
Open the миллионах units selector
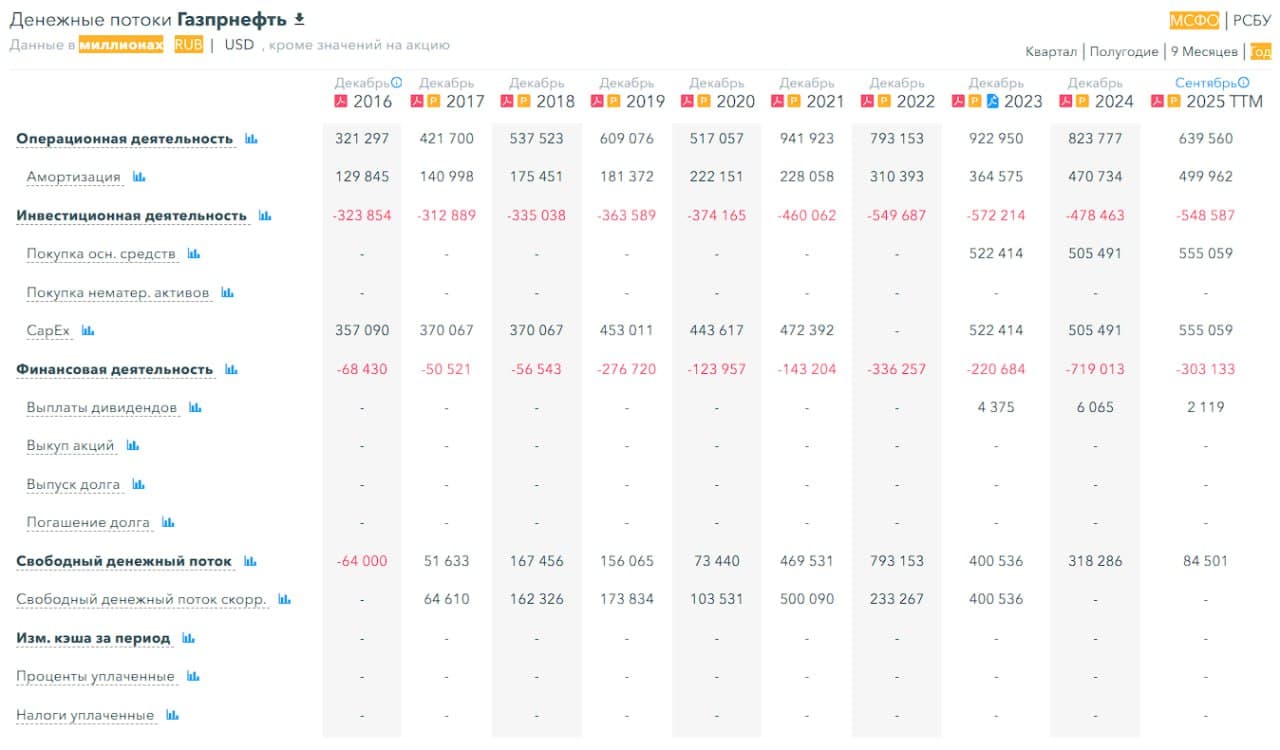tap(121, 45)
